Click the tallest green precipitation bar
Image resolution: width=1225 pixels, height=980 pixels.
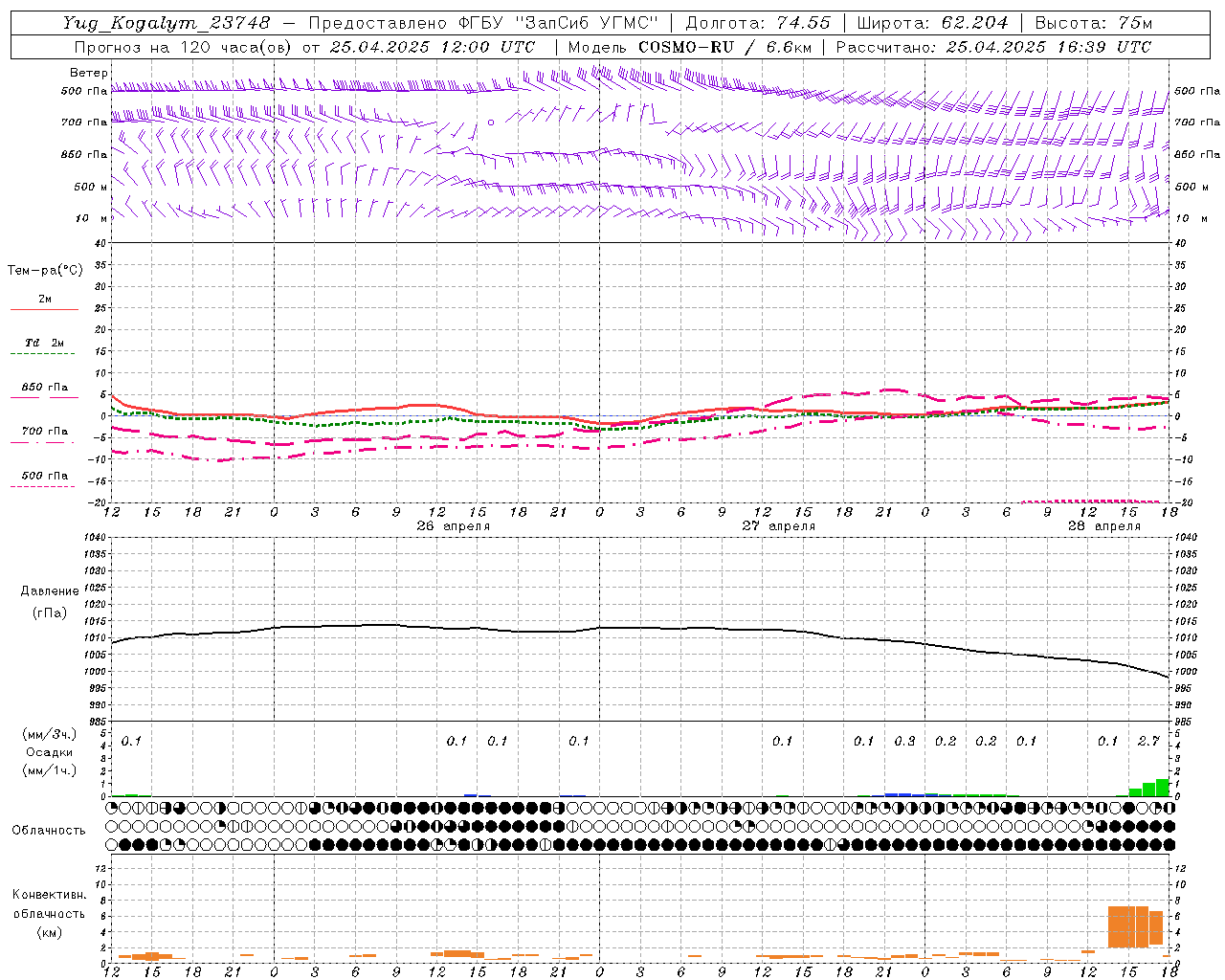[1163, 788]
